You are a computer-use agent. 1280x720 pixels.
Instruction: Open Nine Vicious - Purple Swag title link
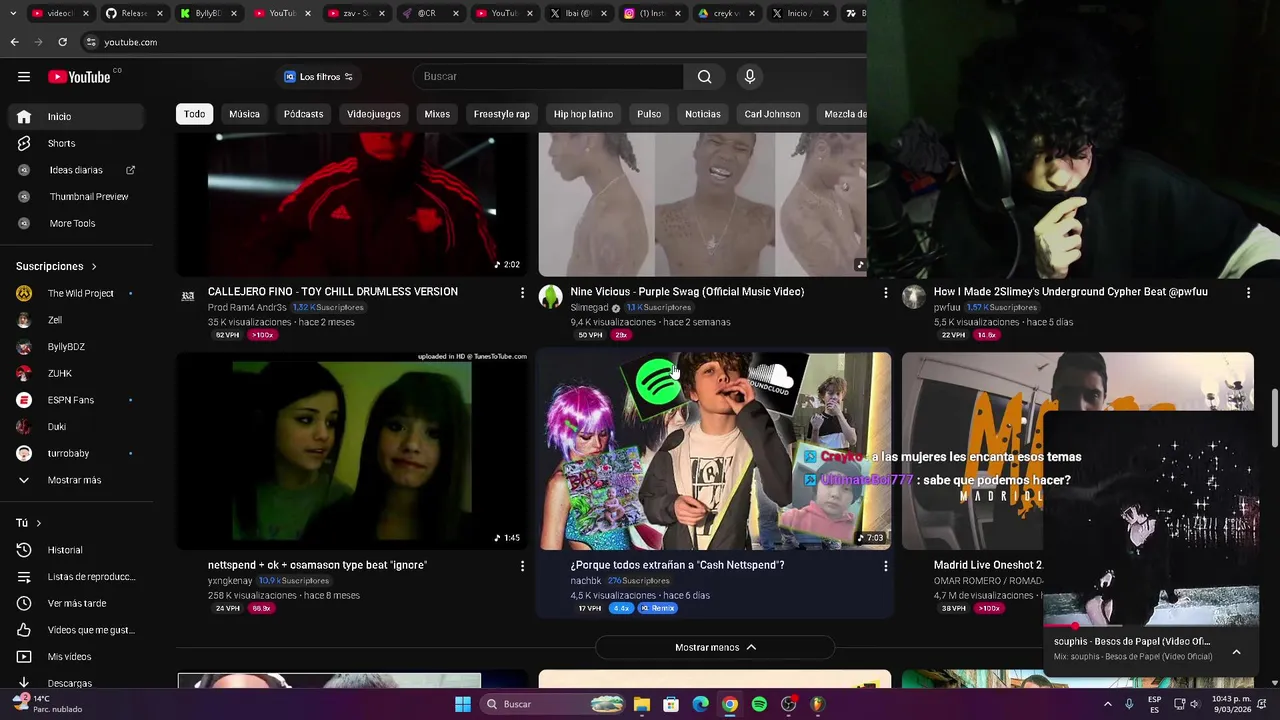pyautogui.click(x=687, y=292)
